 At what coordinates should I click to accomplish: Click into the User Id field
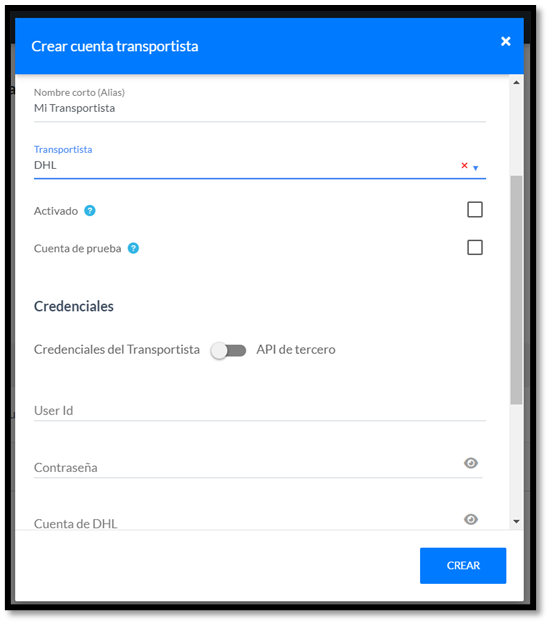tap(260, 411)
